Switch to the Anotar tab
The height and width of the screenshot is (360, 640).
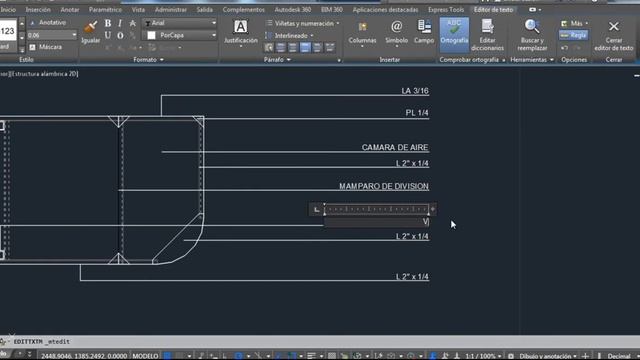[70, 9]
